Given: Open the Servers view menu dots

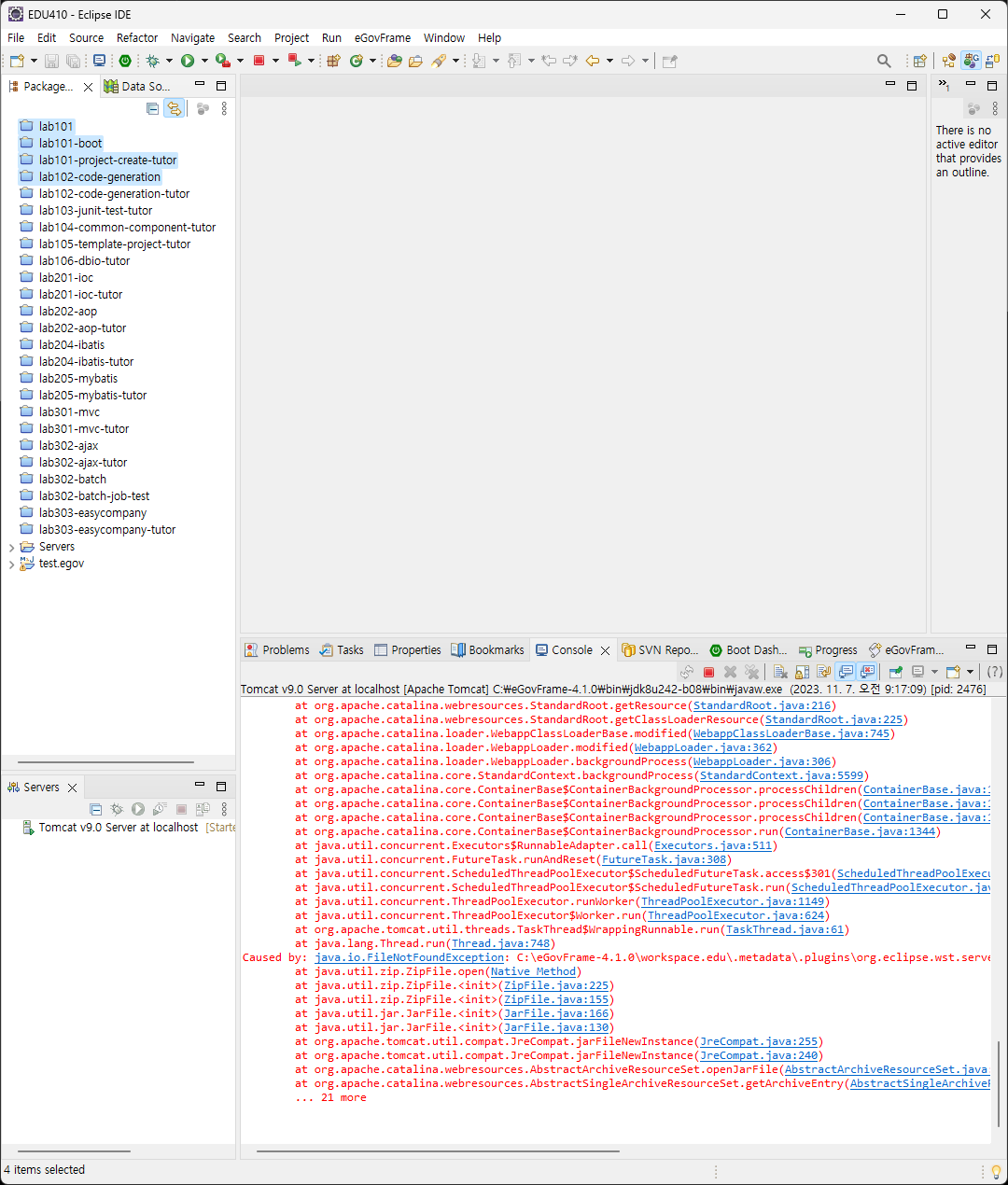Looking at the screenshot, I should 224,809.
